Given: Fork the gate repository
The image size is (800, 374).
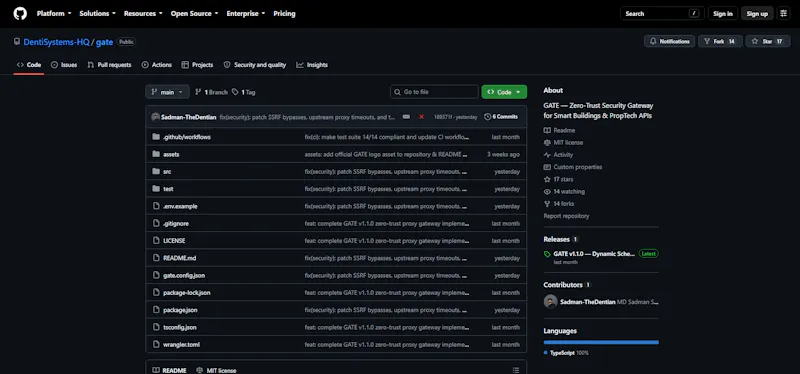Looking at the screenshot, I should click(720, 41).
